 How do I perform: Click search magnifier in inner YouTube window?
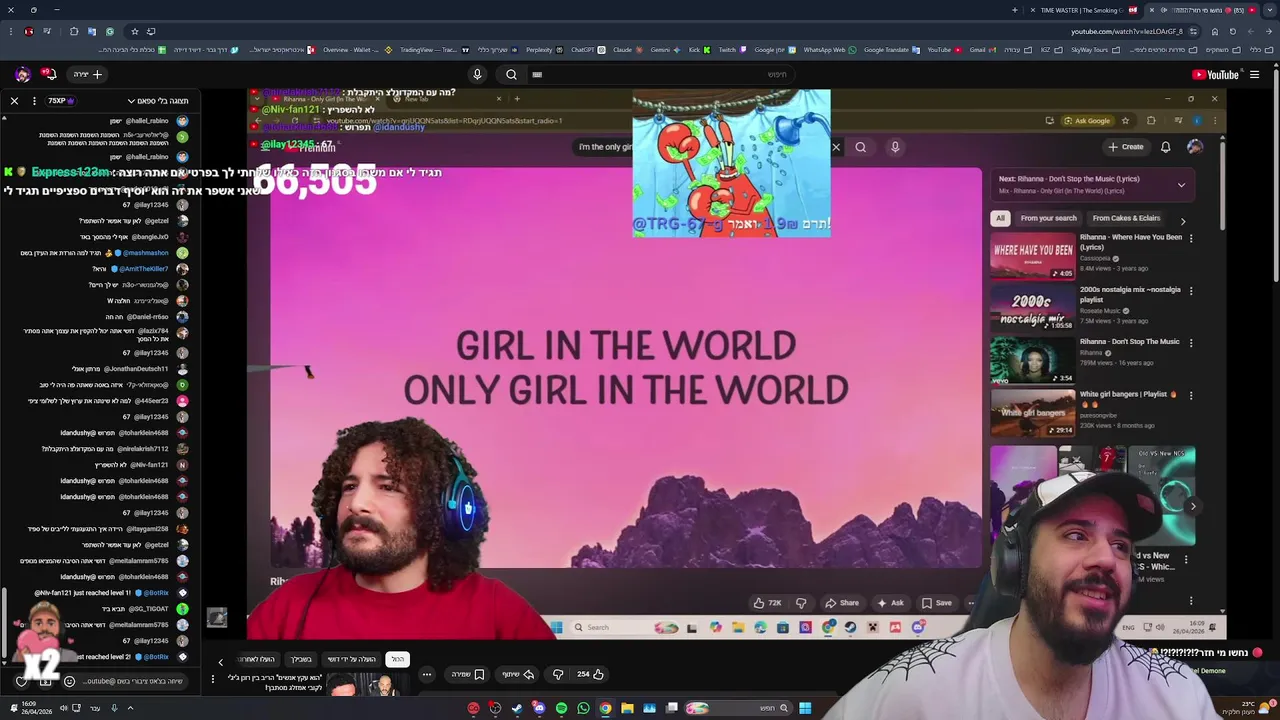coord(860,147)
